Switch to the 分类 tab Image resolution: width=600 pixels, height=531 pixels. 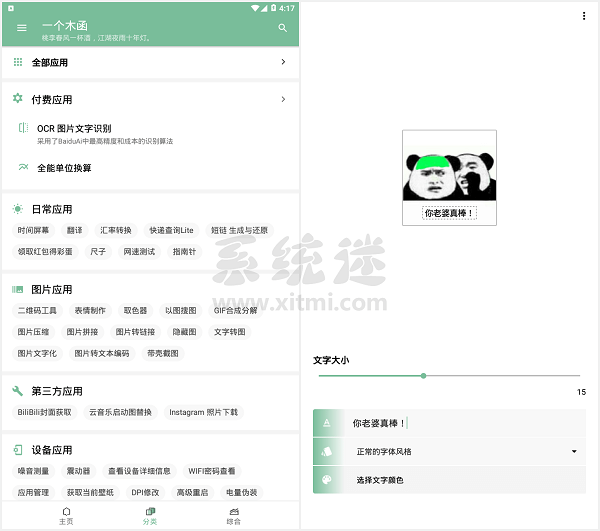(x=150, y=516)
